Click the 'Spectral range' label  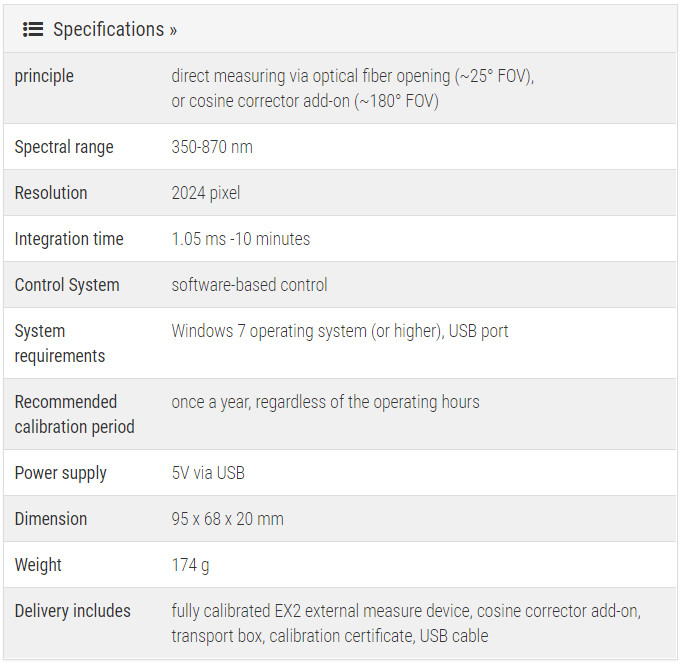tap(64, 147)
